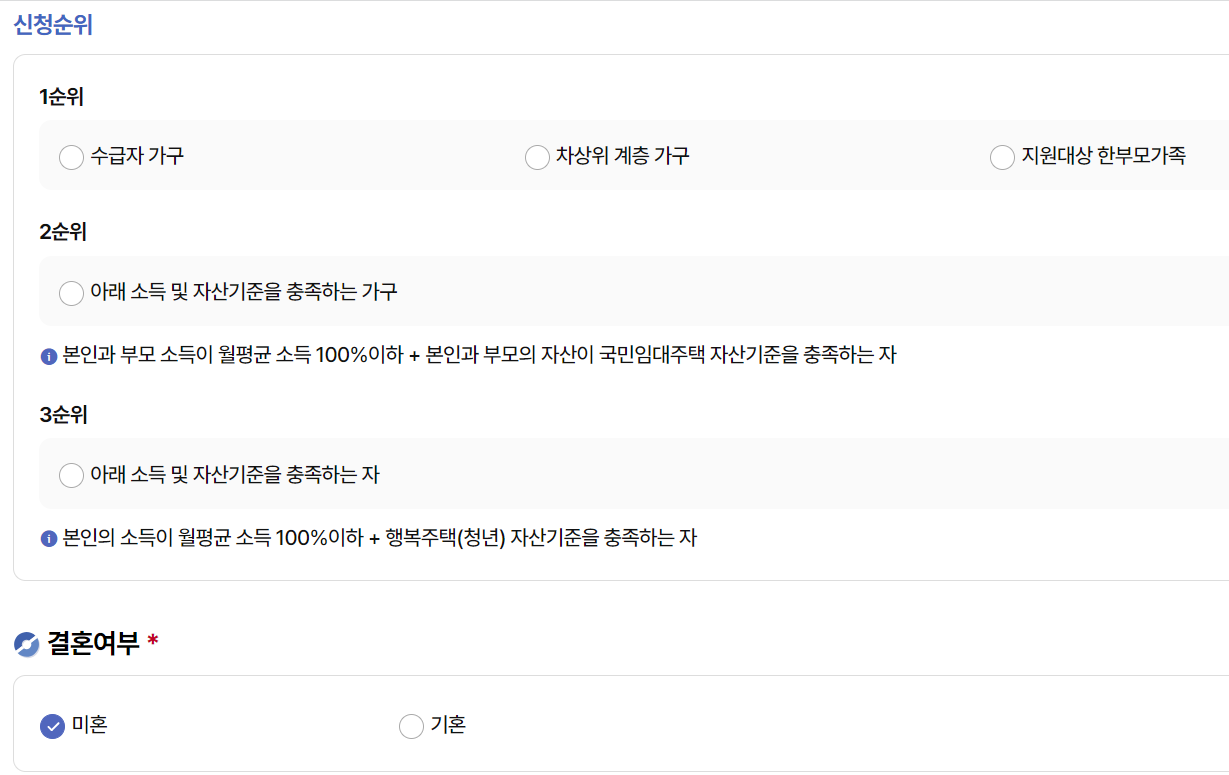
Task: Select the 지원대상 한부모가족 radio button
Action: coord(1001,157)
